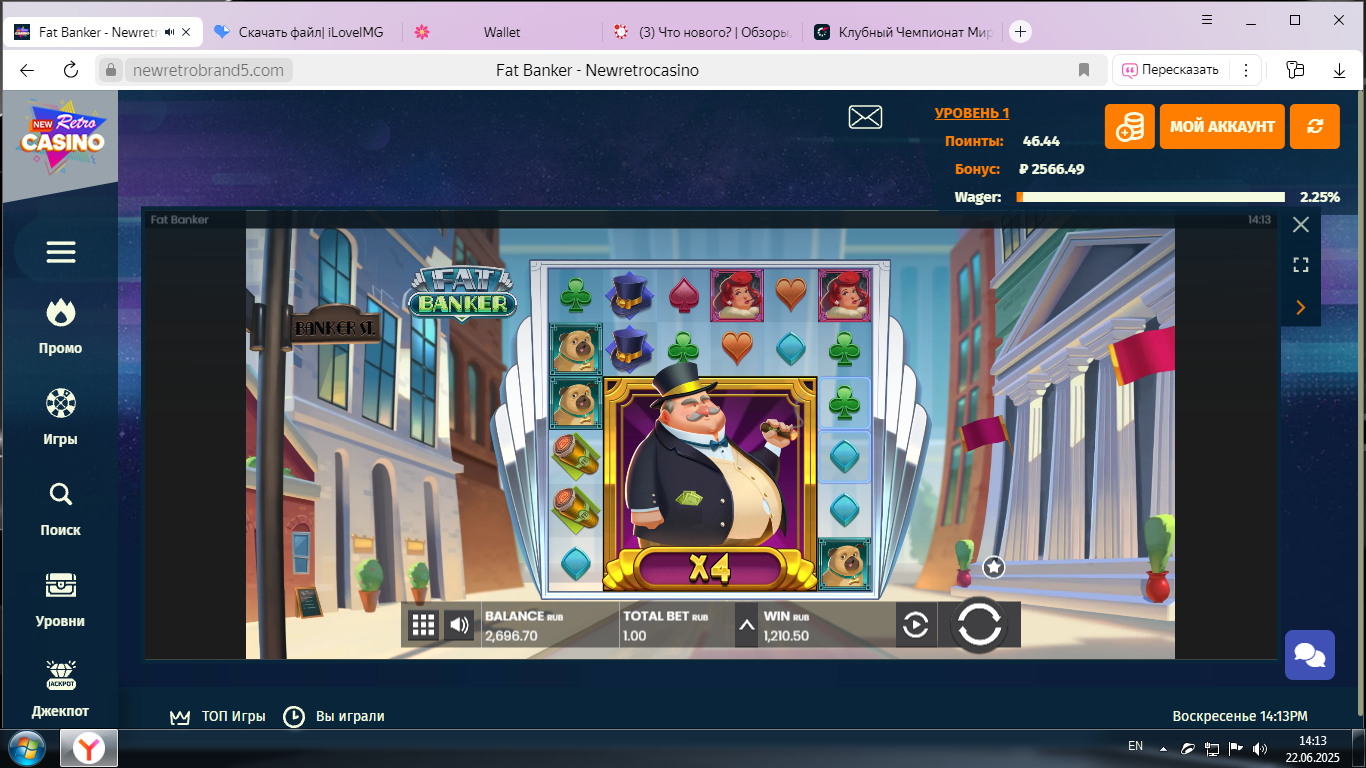This screenshot has height=768, width=1366.
Task: Bookmark this page
Action: pos(1084,70)
